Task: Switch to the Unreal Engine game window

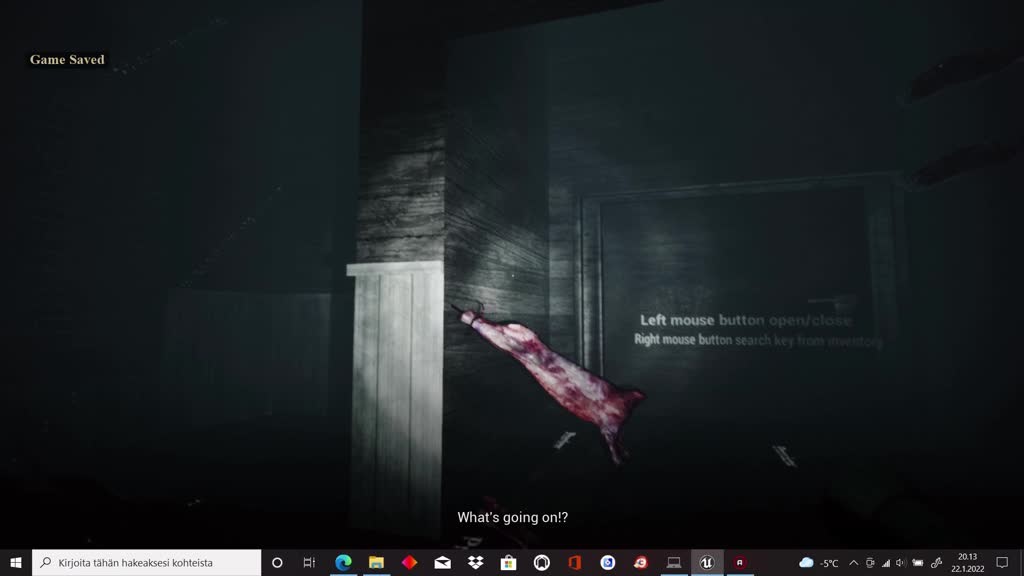Action: [706, 563]
